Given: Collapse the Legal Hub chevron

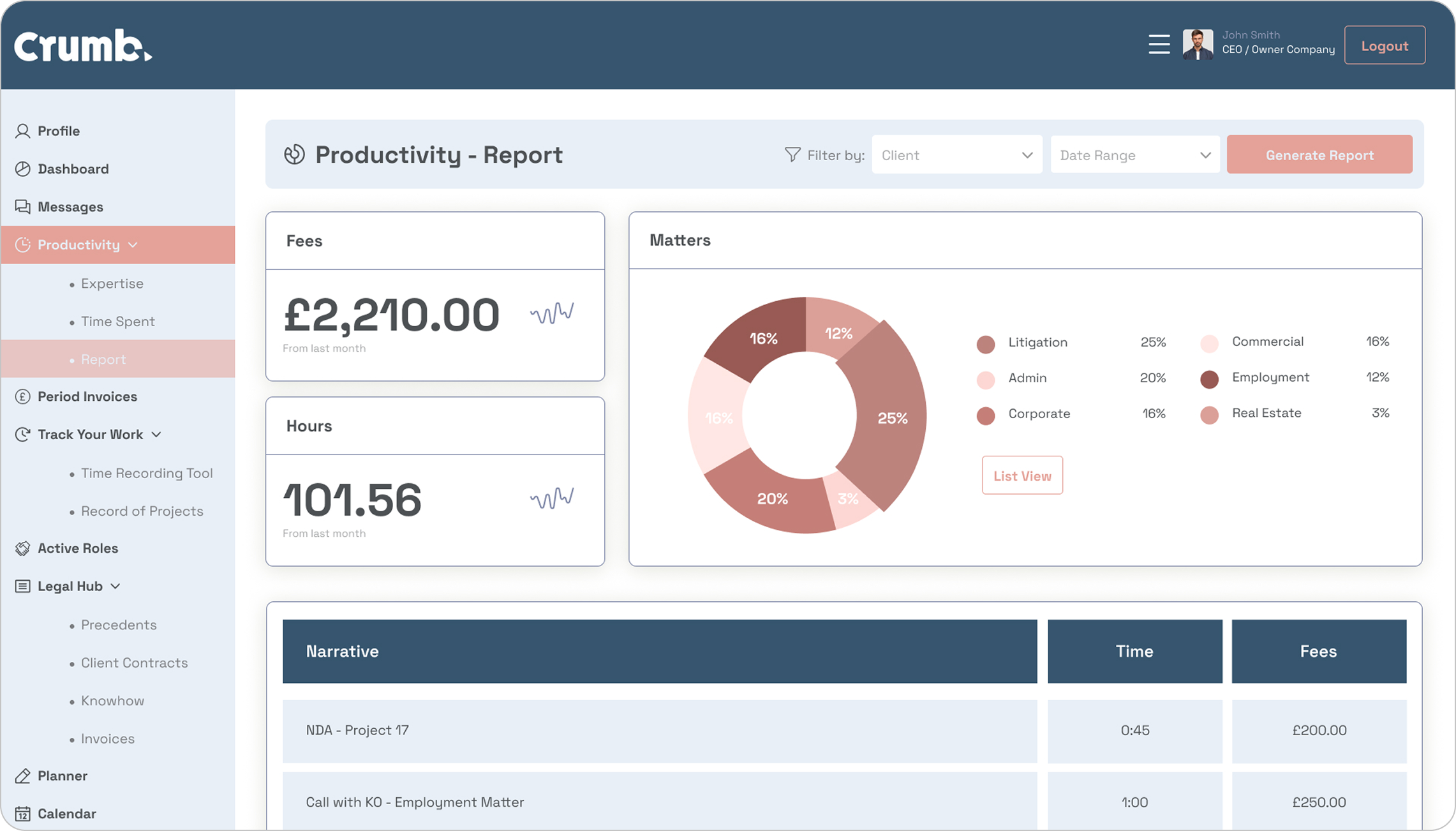Looking at the screenshot, I should point(115,587).
